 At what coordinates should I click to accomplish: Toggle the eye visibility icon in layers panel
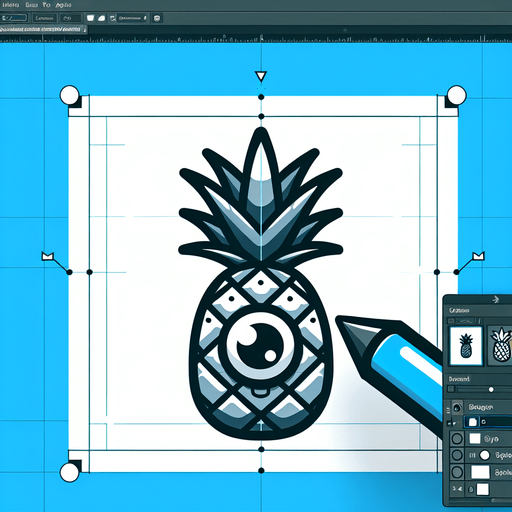pos(457,407)
